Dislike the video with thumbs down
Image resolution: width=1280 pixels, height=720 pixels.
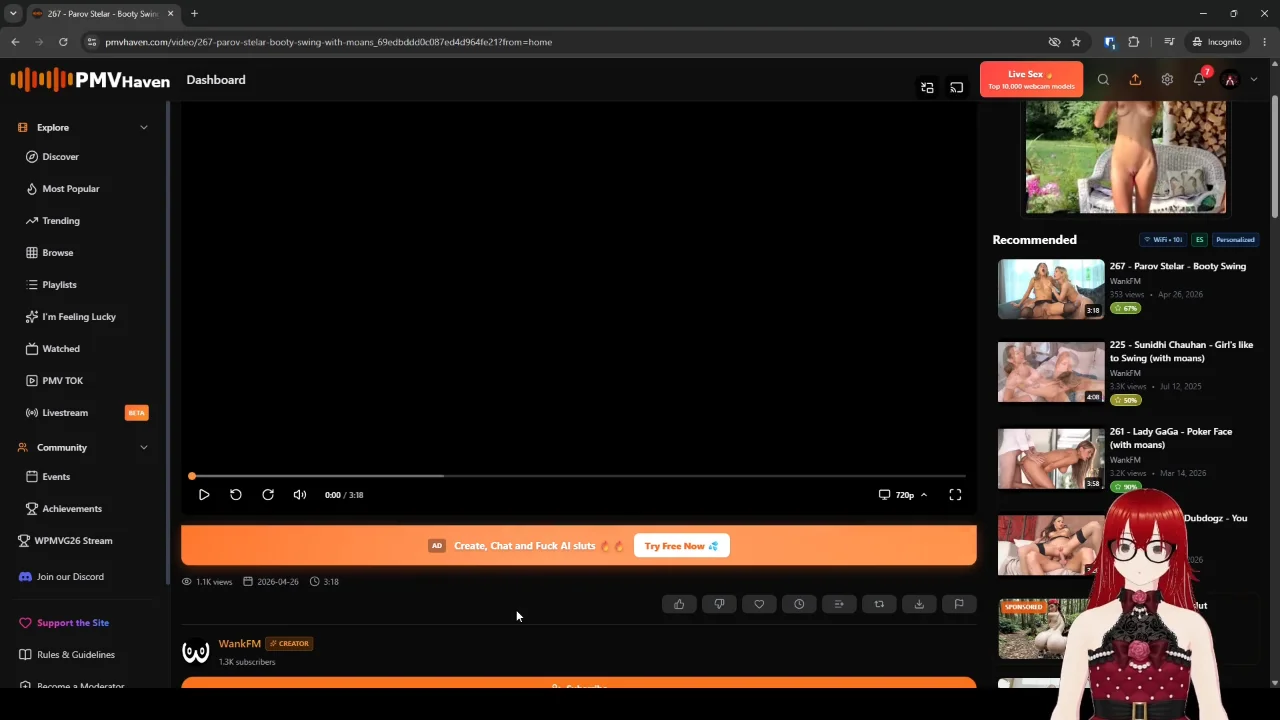(719, 604)
